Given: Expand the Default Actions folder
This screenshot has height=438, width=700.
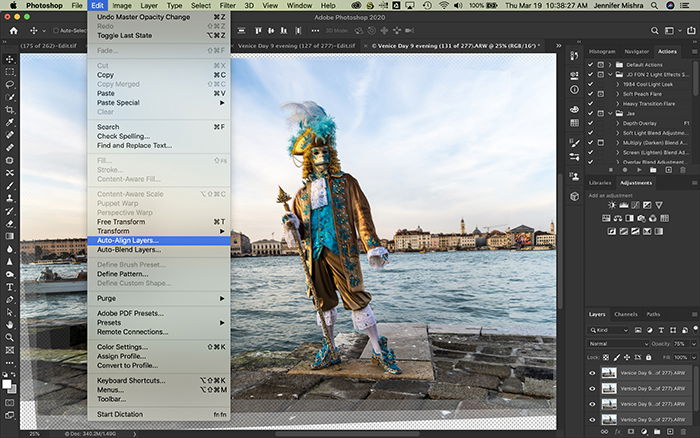Looking at the screenshot, I should 610,65.
